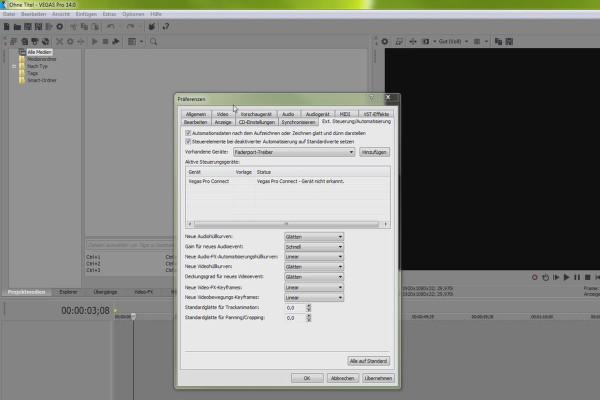The height and width of the screenshot is (400, 600).
Task: Stop media preview in Project Media toolbar
Action: coord(105,41)
